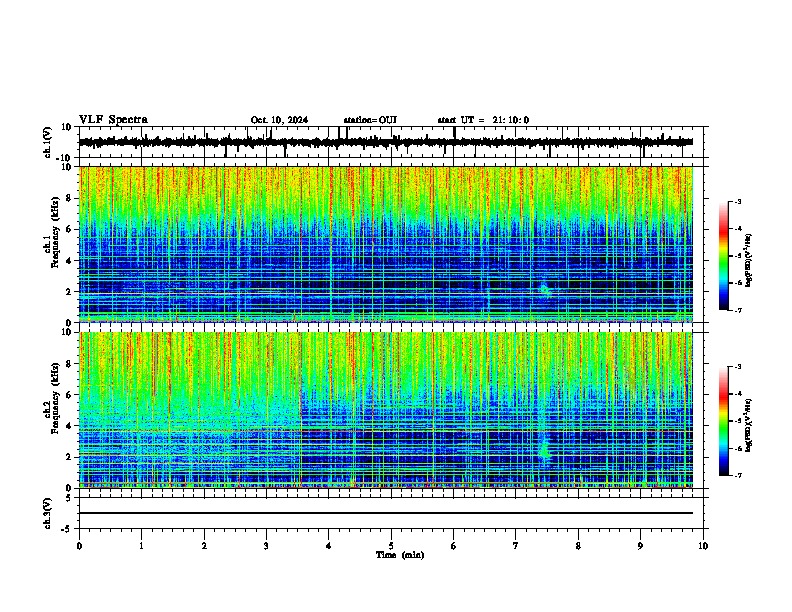Click the "VLF Spectra" title text
This screenshot has width=792, height=612.
pos(113,120)
